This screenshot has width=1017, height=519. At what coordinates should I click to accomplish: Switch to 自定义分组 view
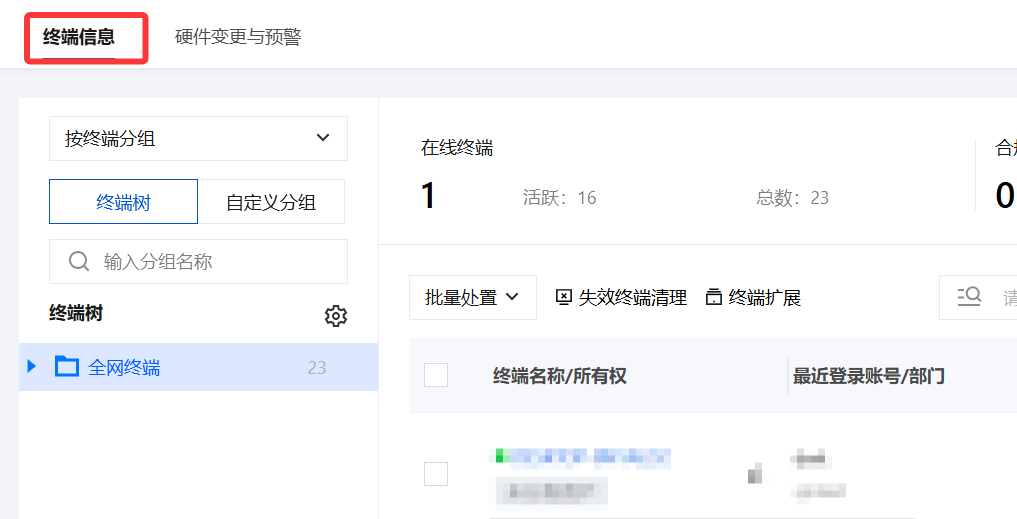coord(271,202)
